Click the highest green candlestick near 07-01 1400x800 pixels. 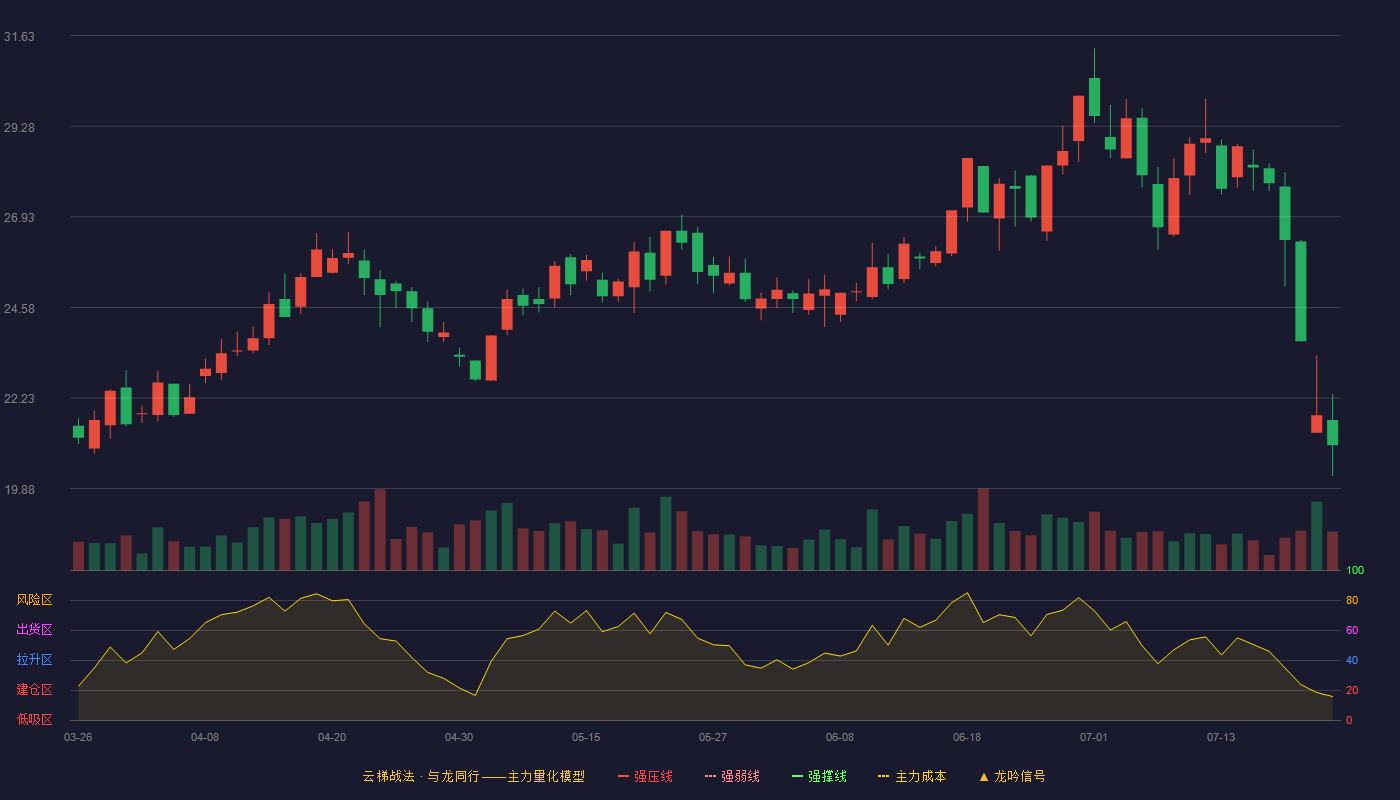1095,97
